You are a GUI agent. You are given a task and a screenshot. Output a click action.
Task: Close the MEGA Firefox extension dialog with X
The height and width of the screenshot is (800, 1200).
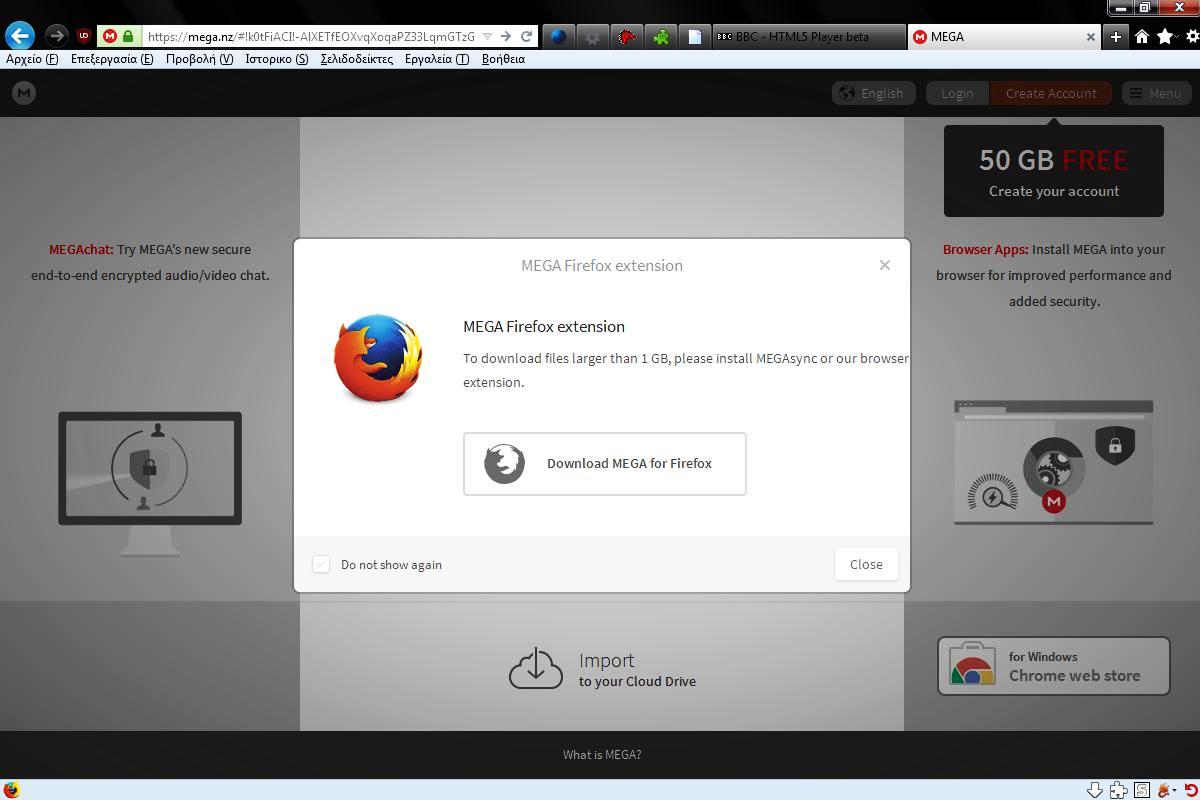[884, 265]
